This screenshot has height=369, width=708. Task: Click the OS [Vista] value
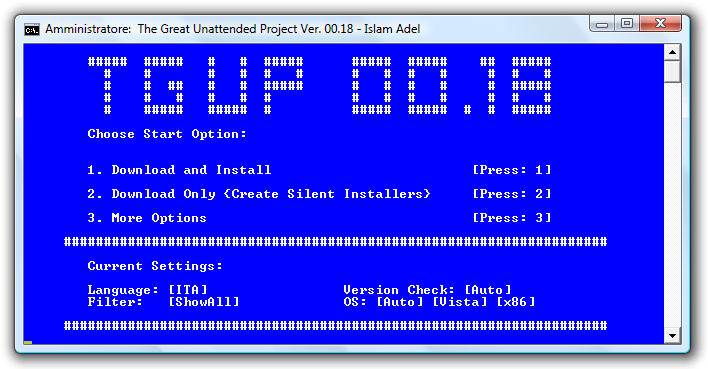click(460, 302)
